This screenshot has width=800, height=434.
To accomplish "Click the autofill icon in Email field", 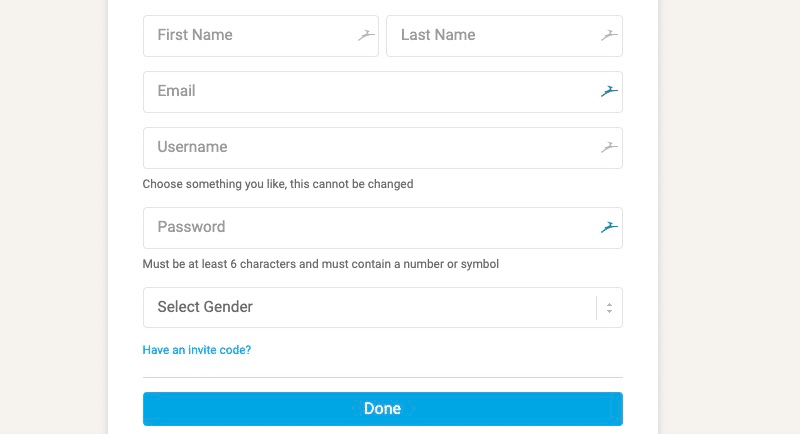I will point(609,91).
